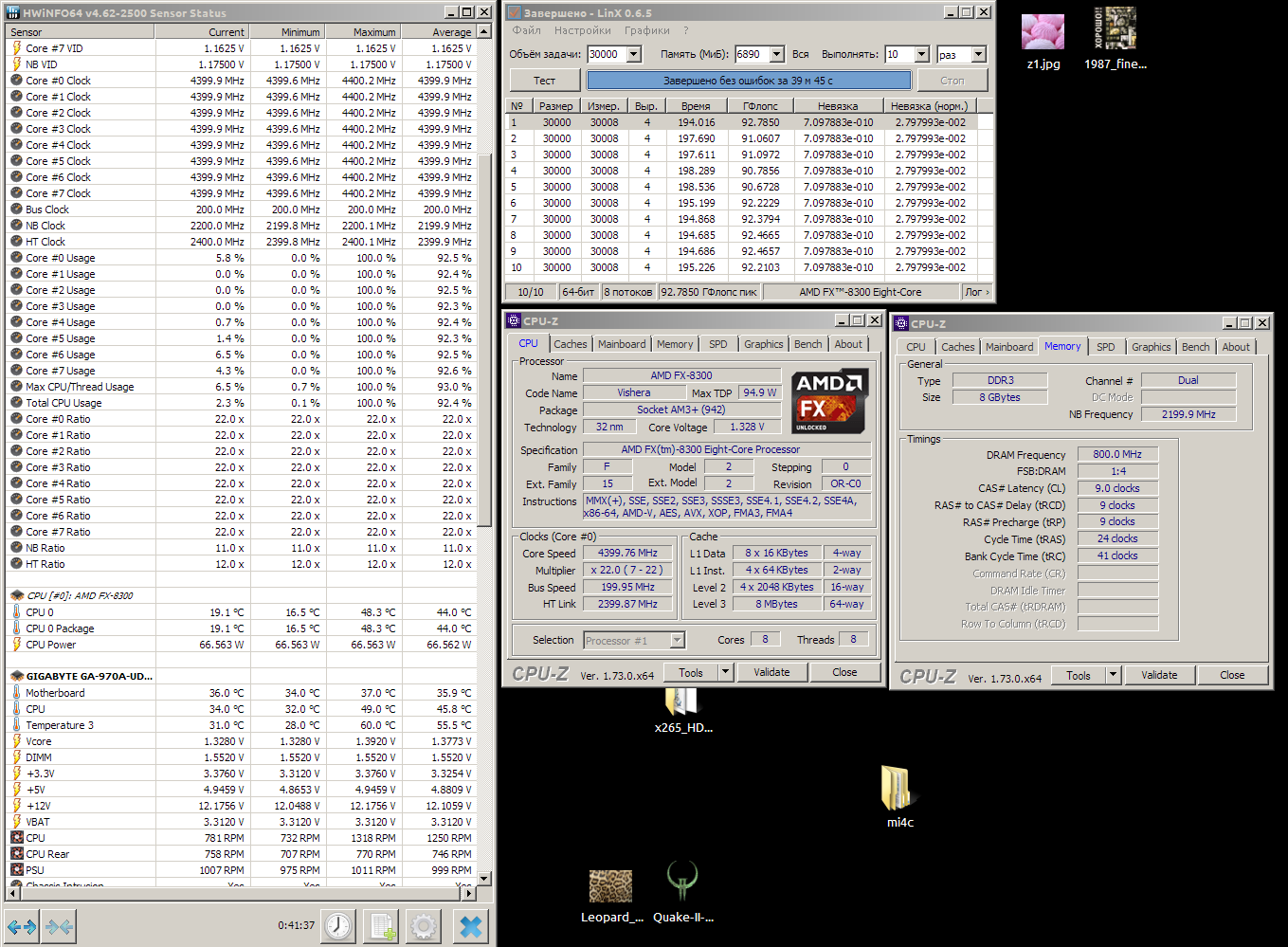Screen dimensions: 1288x947
Task: Select the Vcore sensor row label
Action: (39, 741)
